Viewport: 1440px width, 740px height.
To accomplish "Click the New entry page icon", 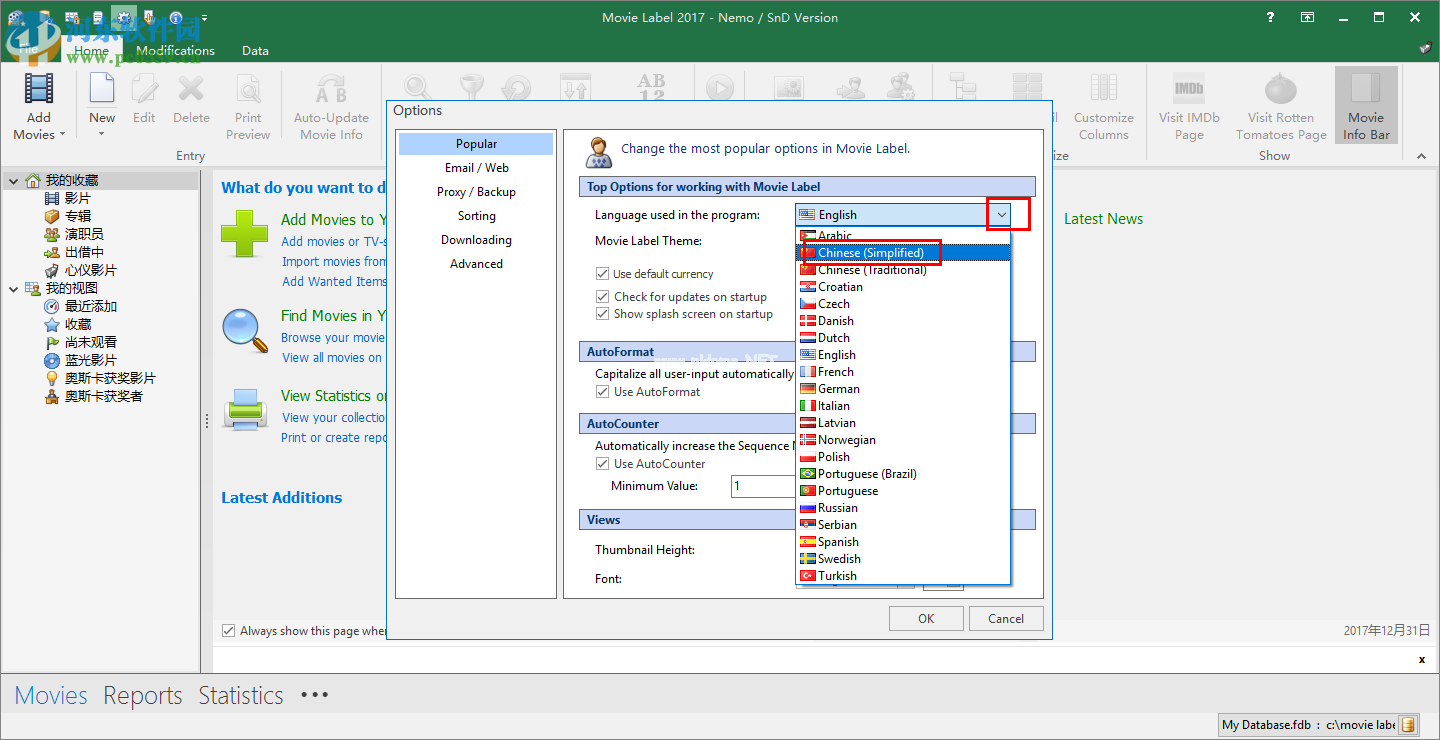I will pos(102,88).
